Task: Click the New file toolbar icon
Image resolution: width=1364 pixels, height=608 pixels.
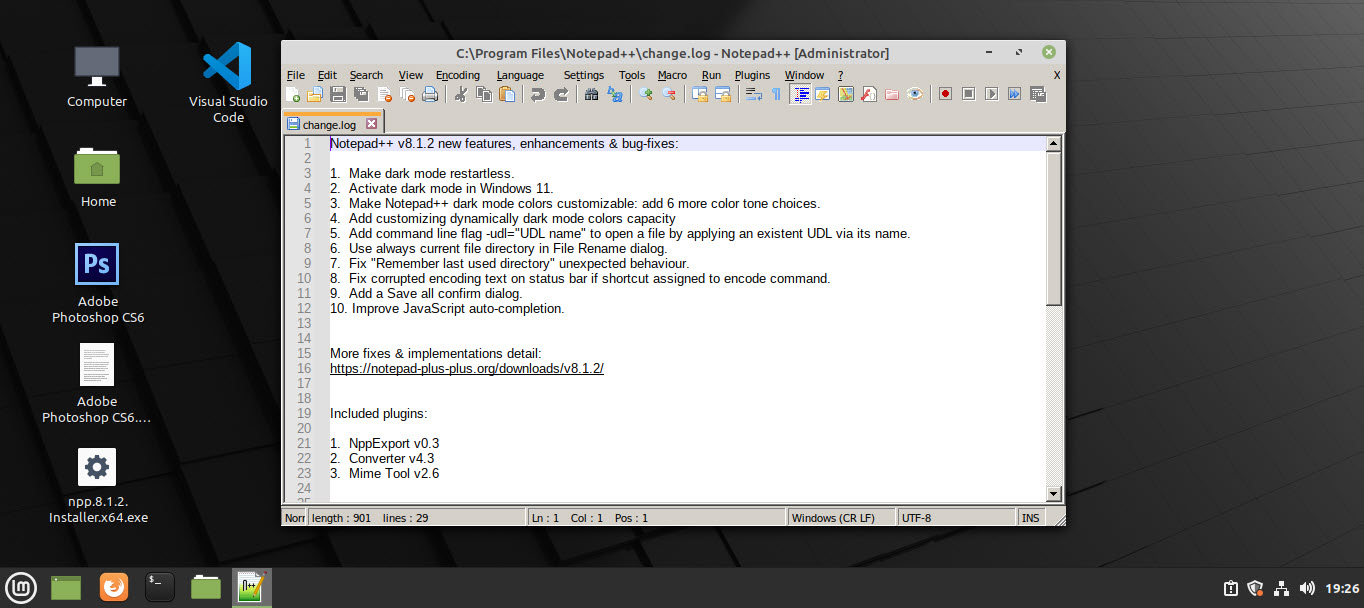Action: tap(293, 94)
